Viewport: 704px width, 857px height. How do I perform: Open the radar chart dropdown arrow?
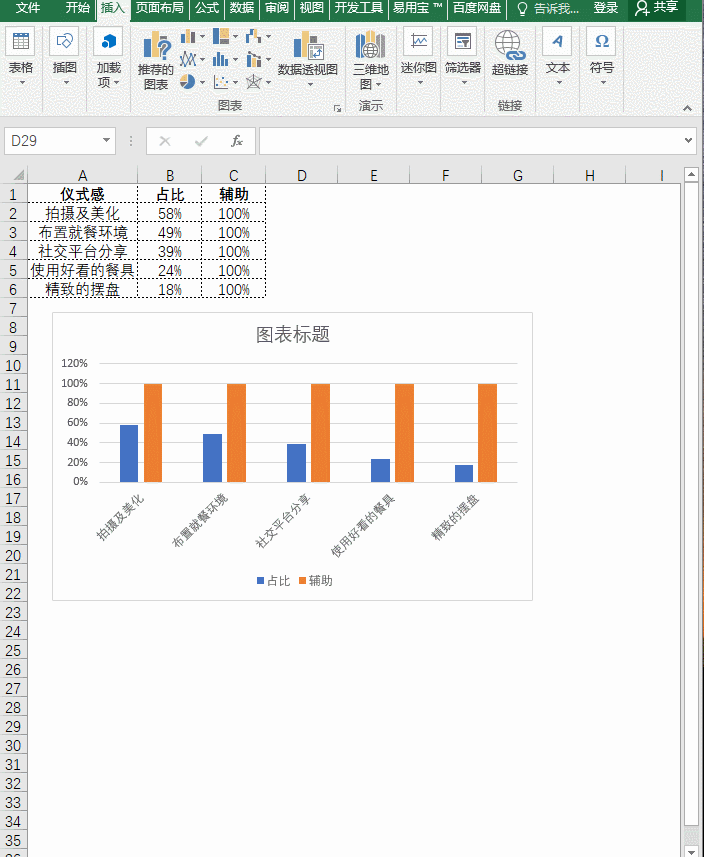coord(268,83)
